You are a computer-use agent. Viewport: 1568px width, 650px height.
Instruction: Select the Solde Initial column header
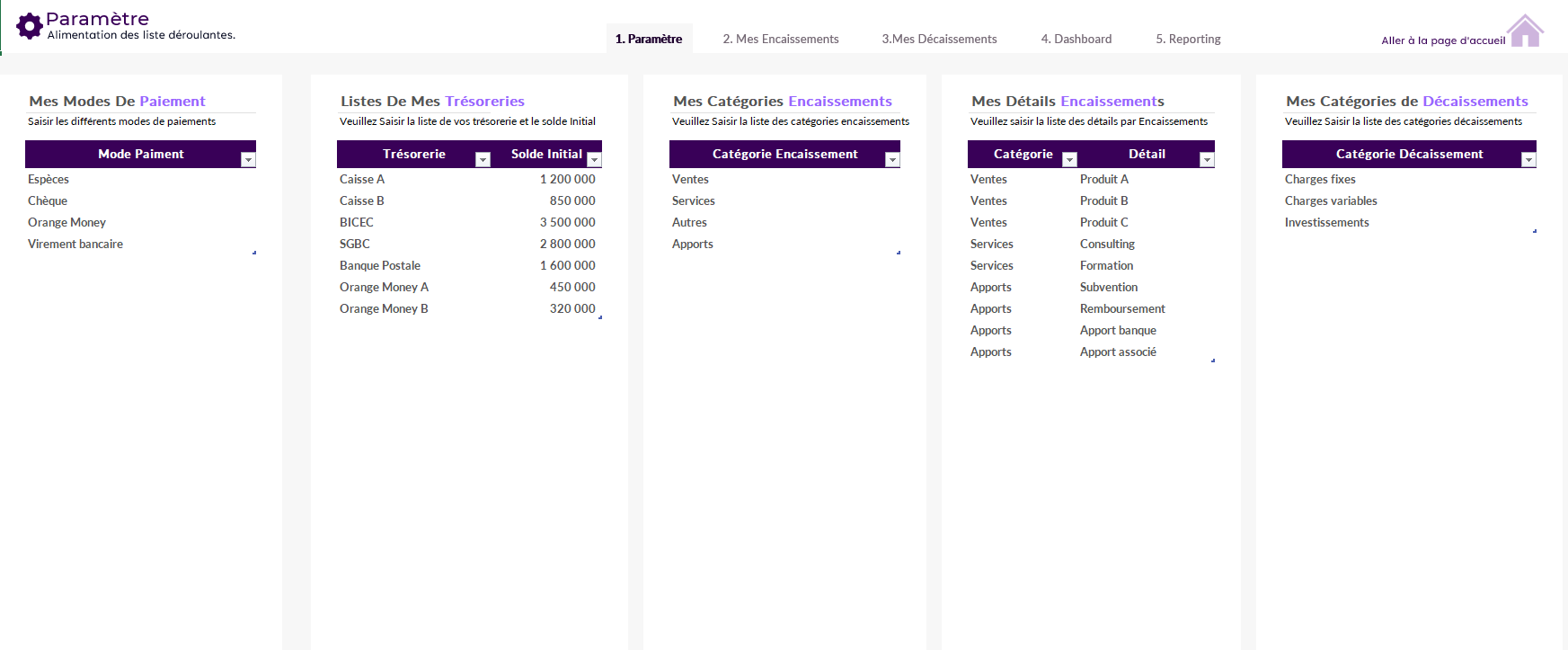click(x=546, y=154)
